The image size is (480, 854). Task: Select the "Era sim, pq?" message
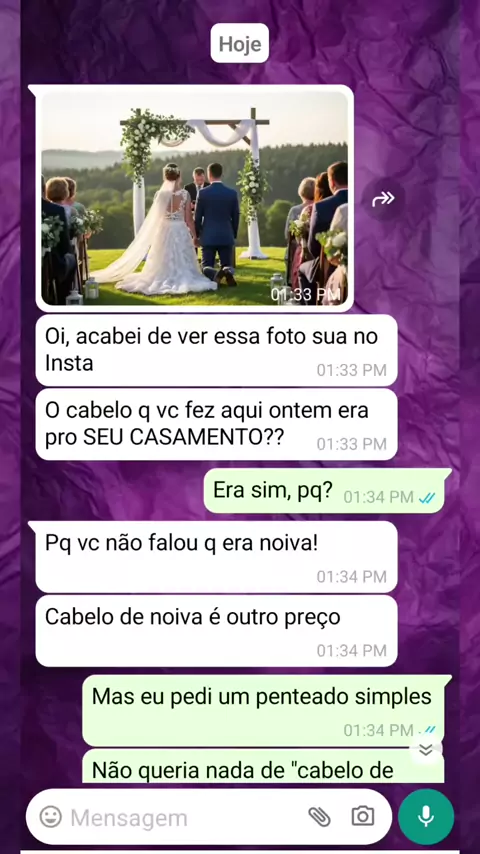[324, 491]
